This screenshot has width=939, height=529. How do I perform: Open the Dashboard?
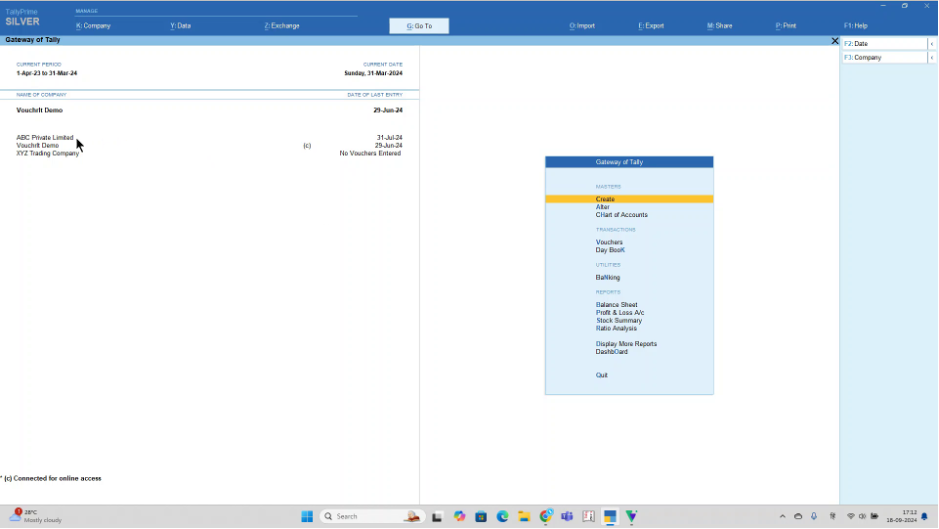tap(611, 352)
